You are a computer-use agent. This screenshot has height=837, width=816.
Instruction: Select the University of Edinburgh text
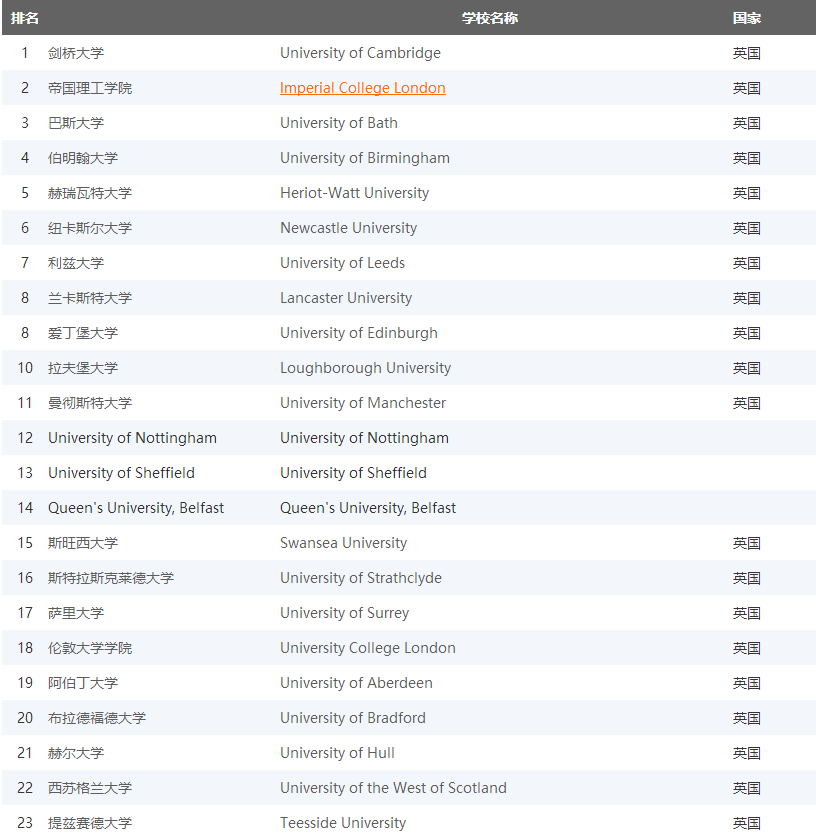359,333
